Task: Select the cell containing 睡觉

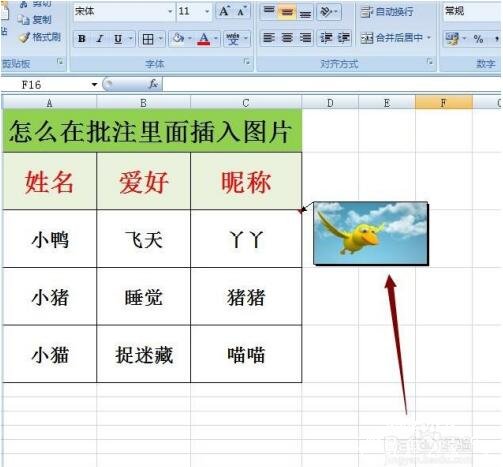Action: (143, 296)
